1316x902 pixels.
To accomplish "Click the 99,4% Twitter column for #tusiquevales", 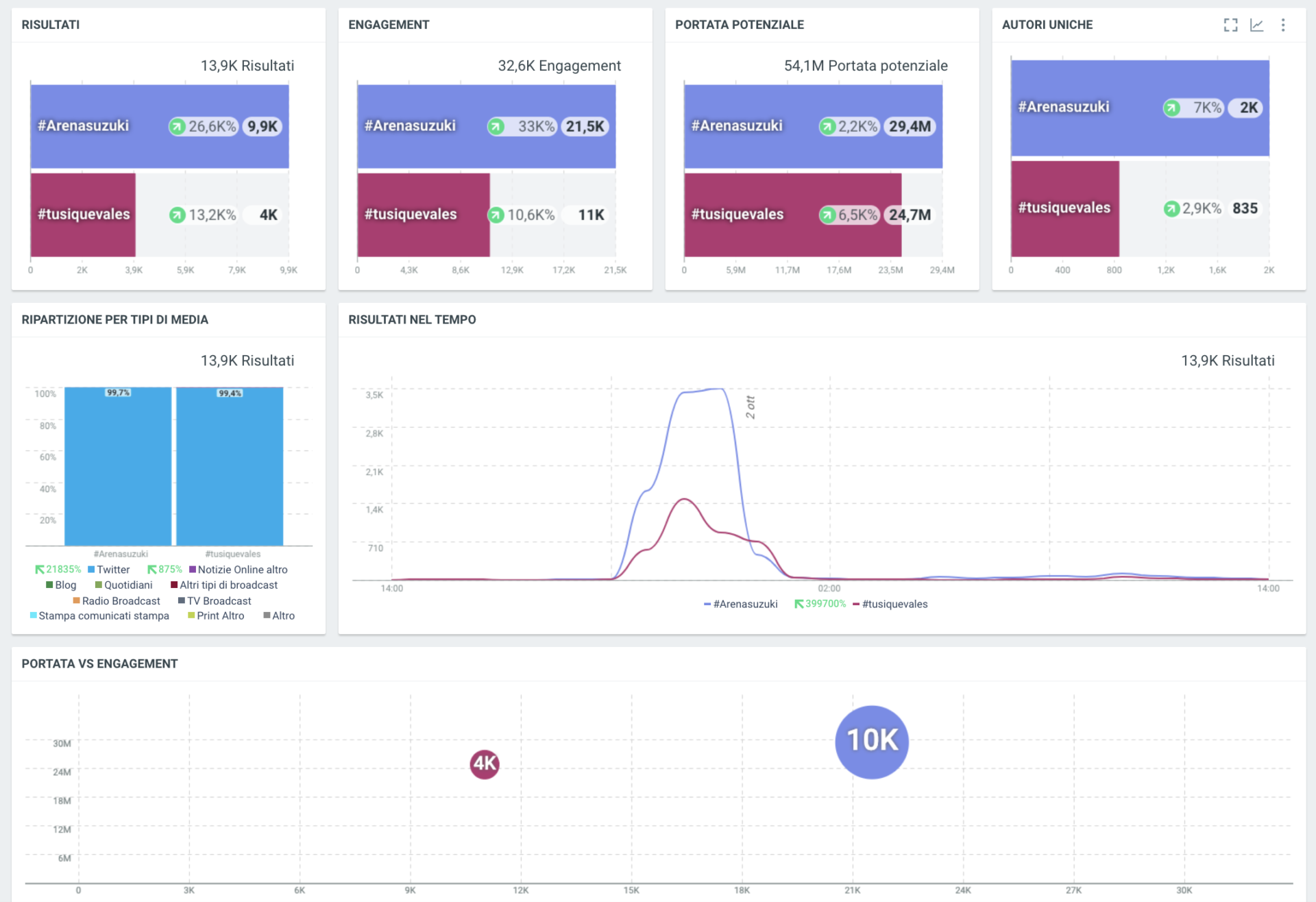I will [230, 467].
